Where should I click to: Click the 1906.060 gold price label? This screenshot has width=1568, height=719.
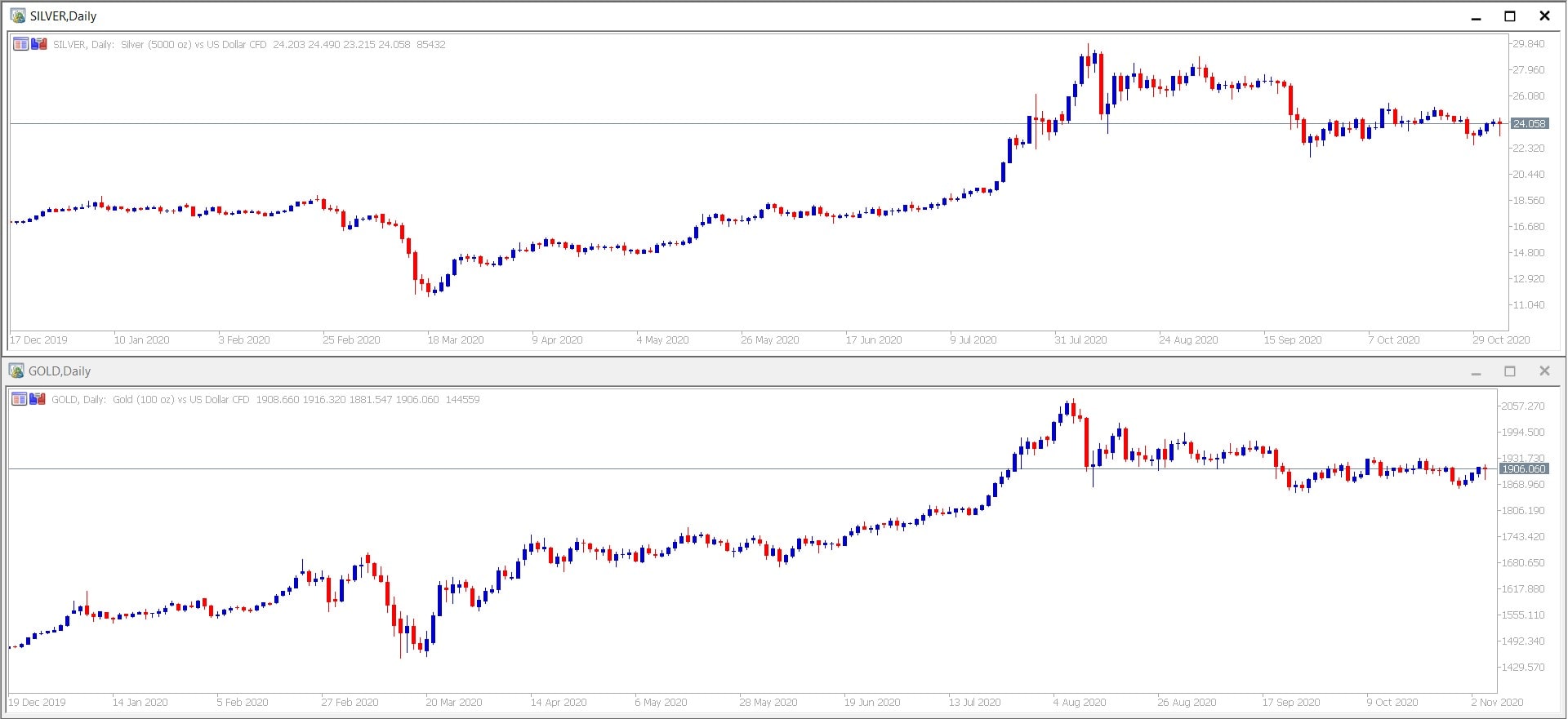(x=1524, y=469)
